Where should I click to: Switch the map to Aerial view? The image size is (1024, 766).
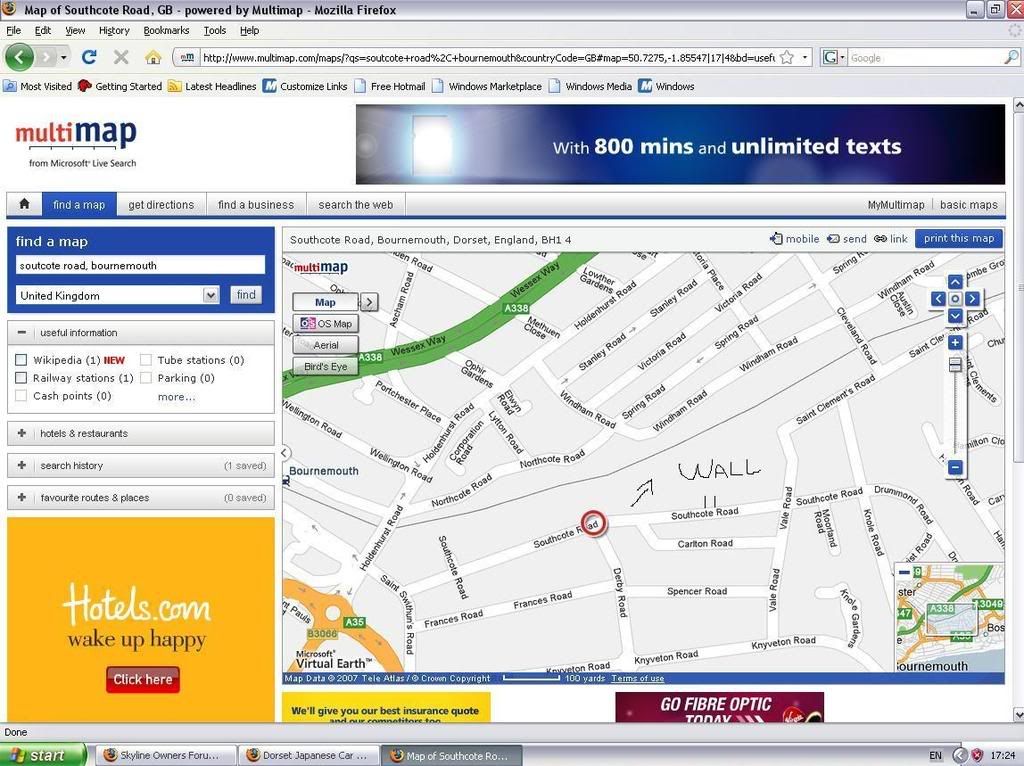point(326,345)
